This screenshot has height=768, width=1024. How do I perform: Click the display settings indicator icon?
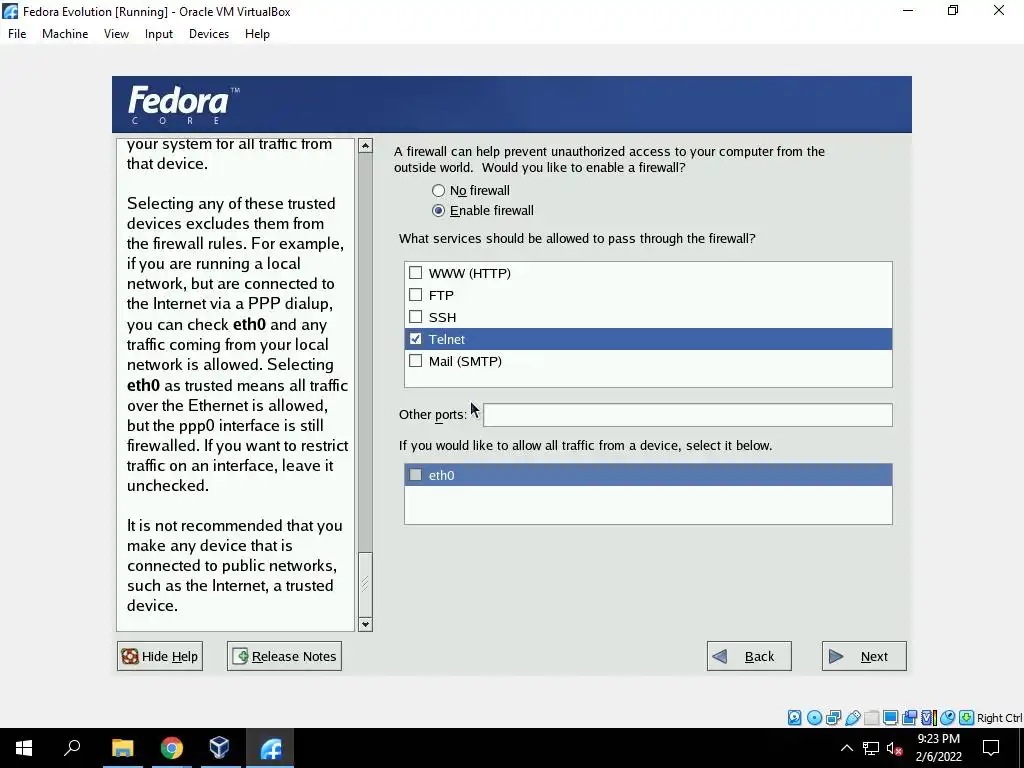pyautogui.click(x=890, y=718)
